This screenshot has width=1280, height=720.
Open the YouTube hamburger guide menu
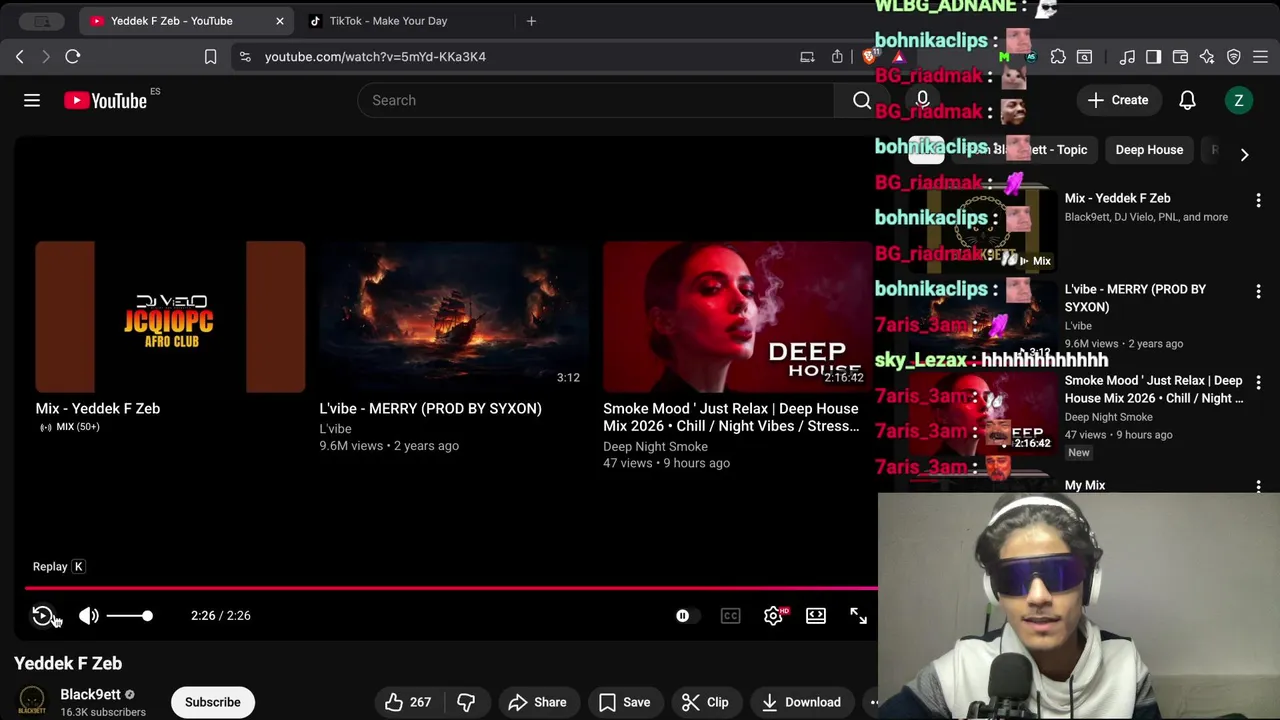[32, 100]
